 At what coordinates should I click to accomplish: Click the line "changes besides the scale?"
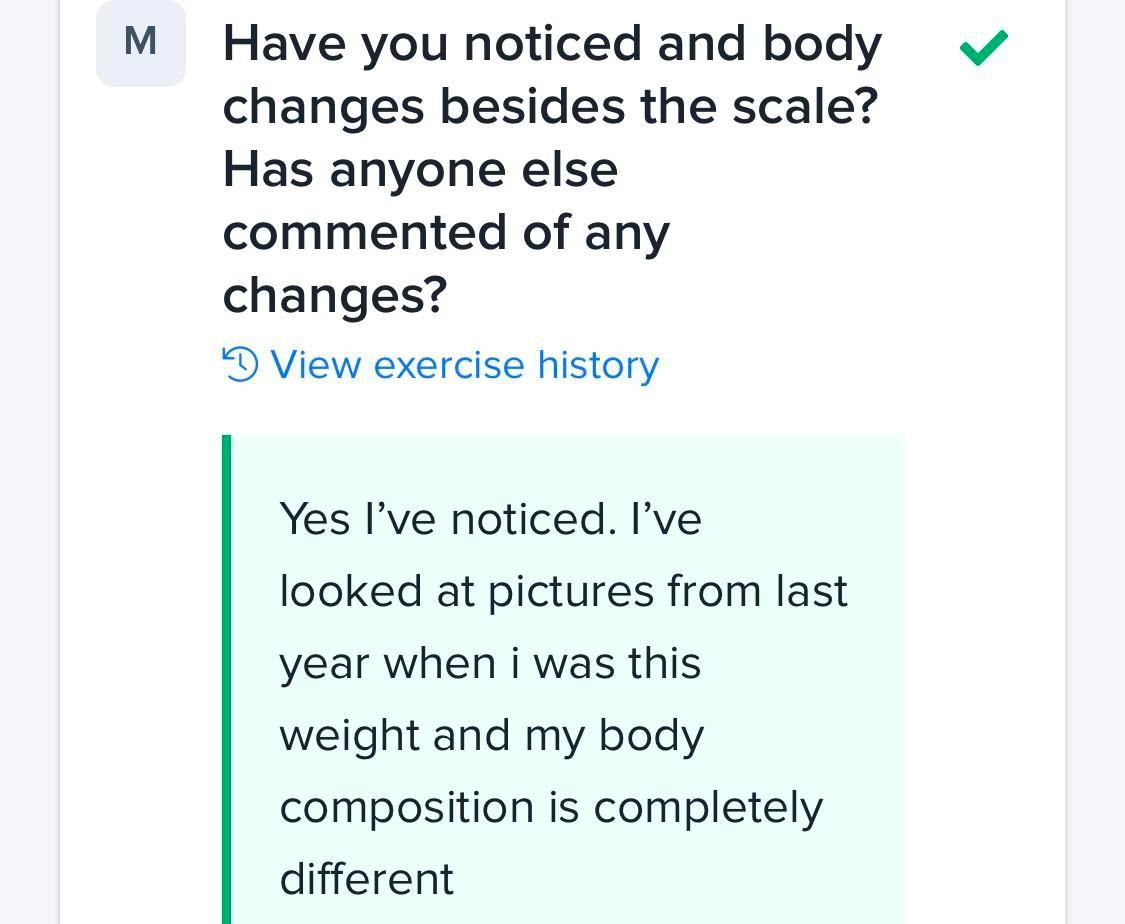pos(550,106)
